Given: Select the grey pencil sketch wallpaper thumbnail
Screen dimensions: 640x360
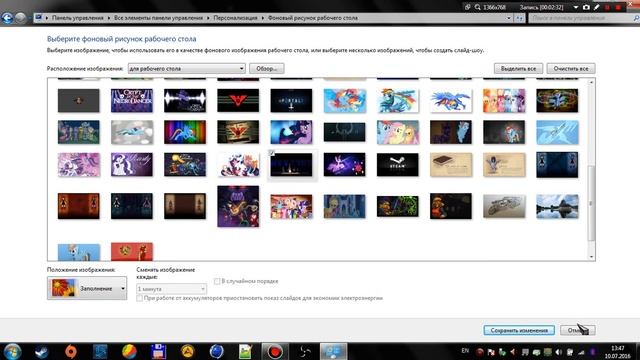Looking at the screenshot, I should 504,206.
